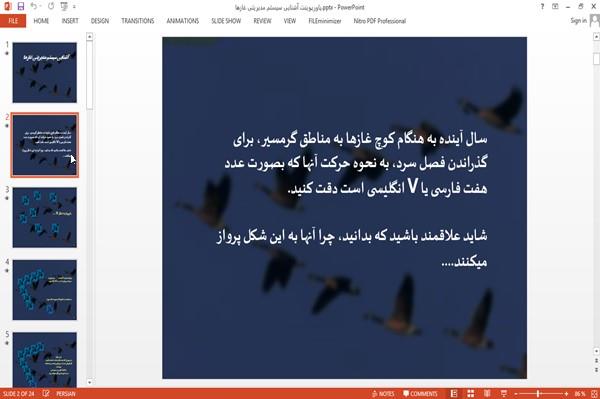Switch to the INSERT ribbon tab

tap(70, 21)
